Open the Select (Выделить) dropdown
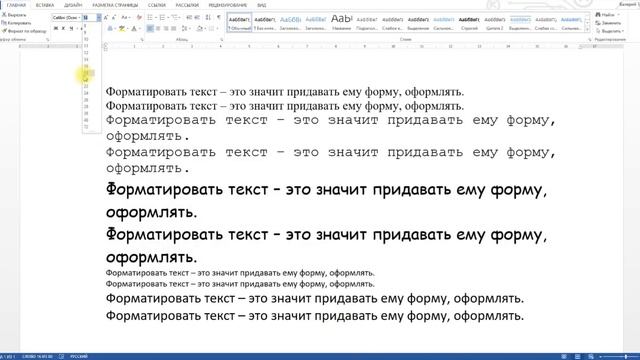The image size is (640, 360). point(609,31)
